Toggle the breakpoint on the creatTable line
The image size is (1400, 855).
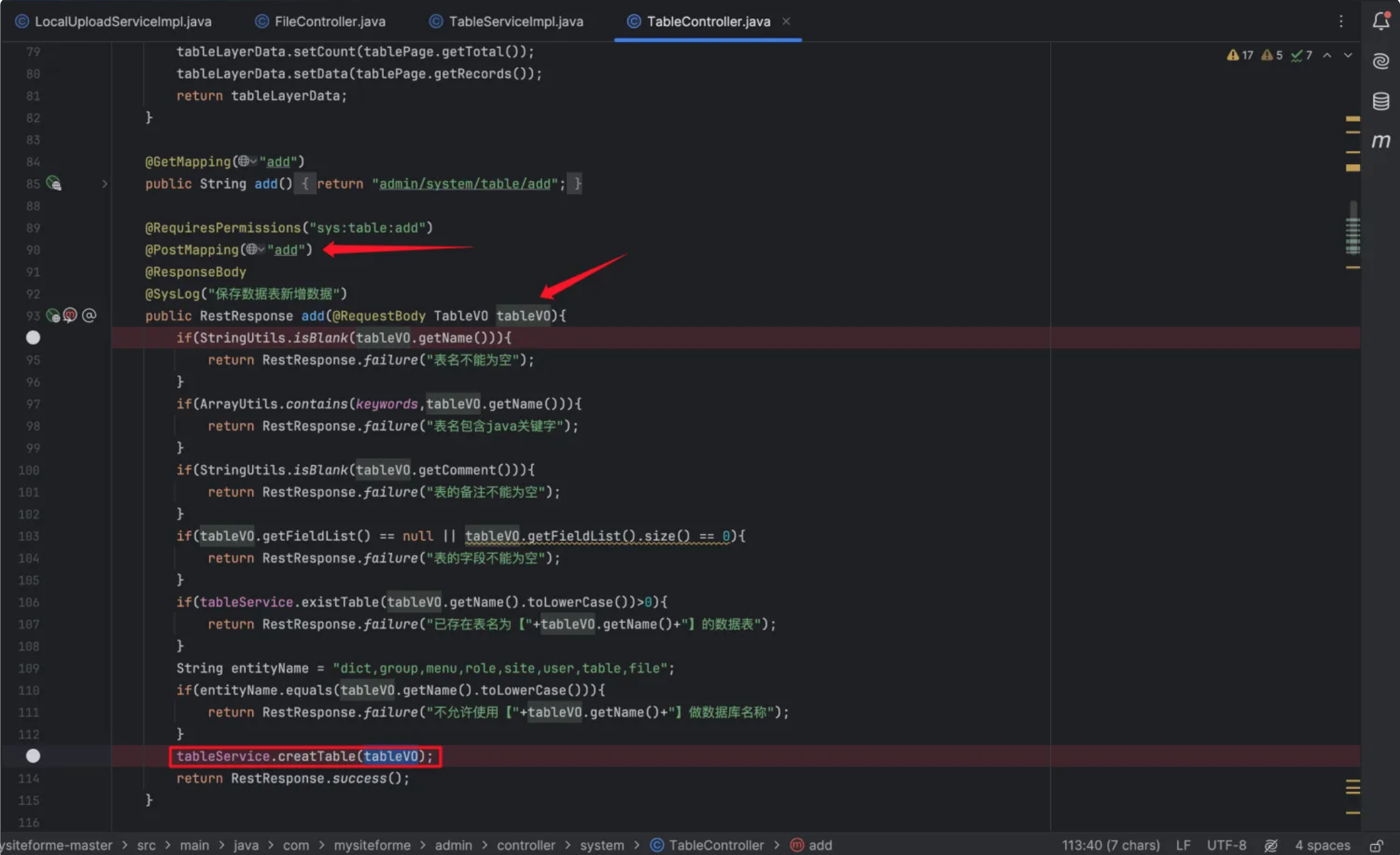[x=33, y=756]
